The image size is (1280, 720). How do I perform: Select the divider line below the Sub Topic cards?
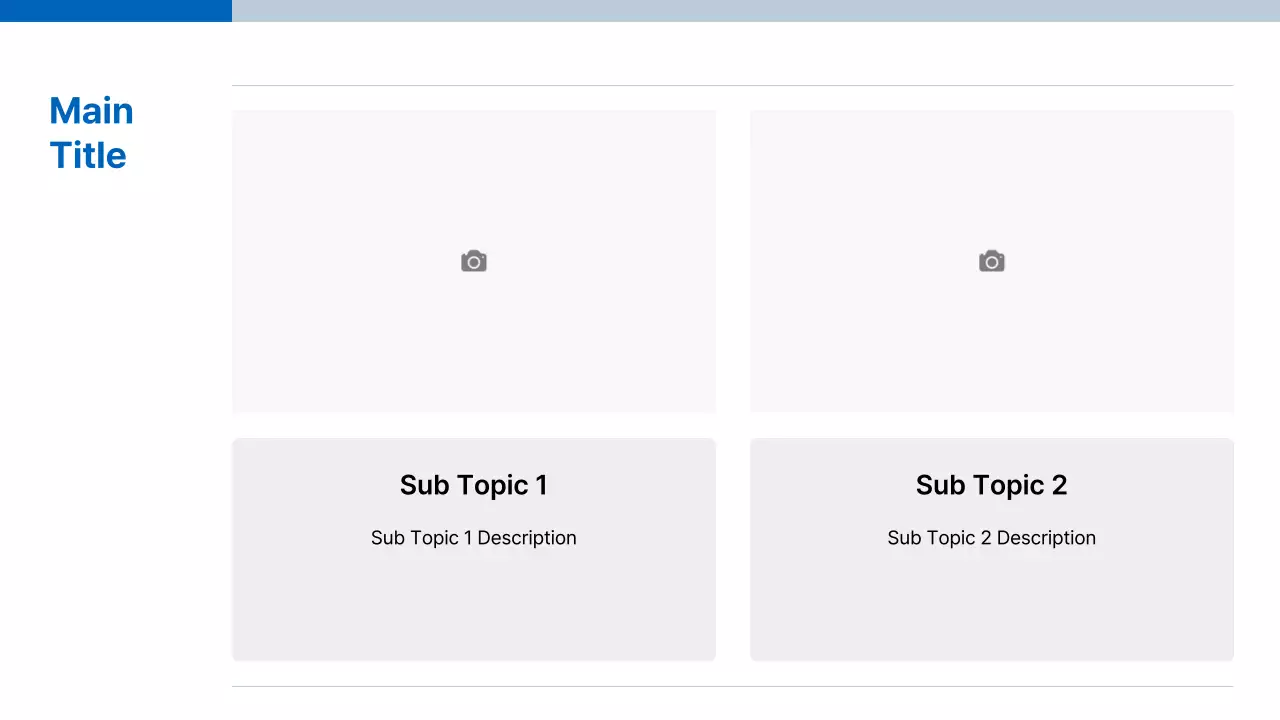click(x=732, y=686)
